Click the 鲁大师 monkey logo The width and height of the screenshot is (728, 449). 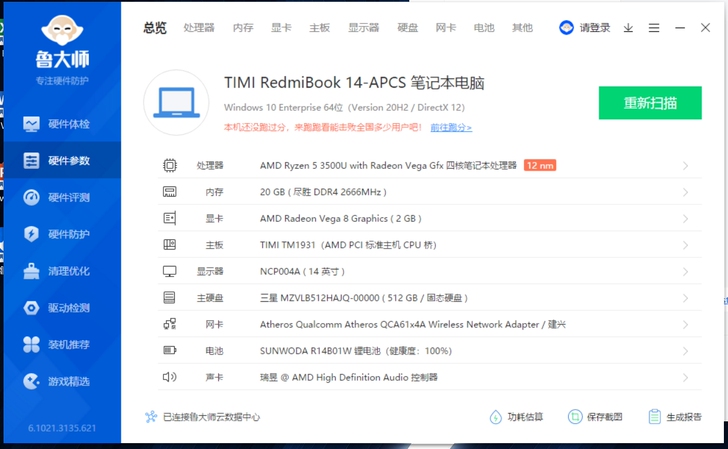click(x=62, y=30)
